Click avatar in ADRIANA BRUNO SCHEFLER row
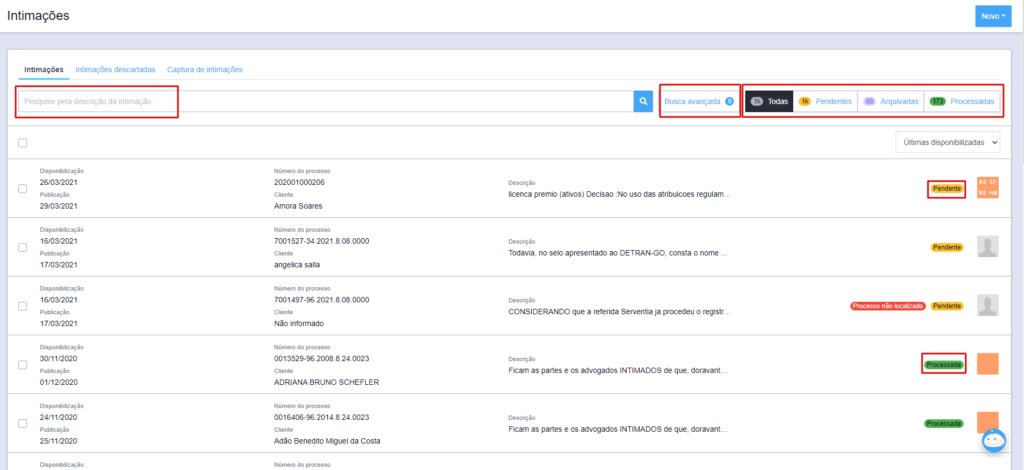Image resolution: width=1024 pixels, height=470 pixels. coord(988,364)
